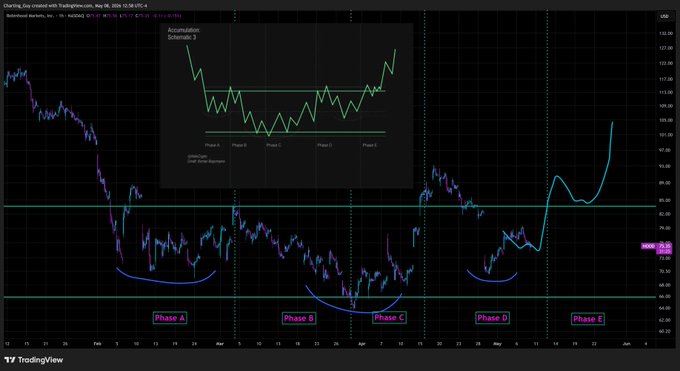Click the 132.00 price axis label

pyautogui.click(x=666, y=33)
